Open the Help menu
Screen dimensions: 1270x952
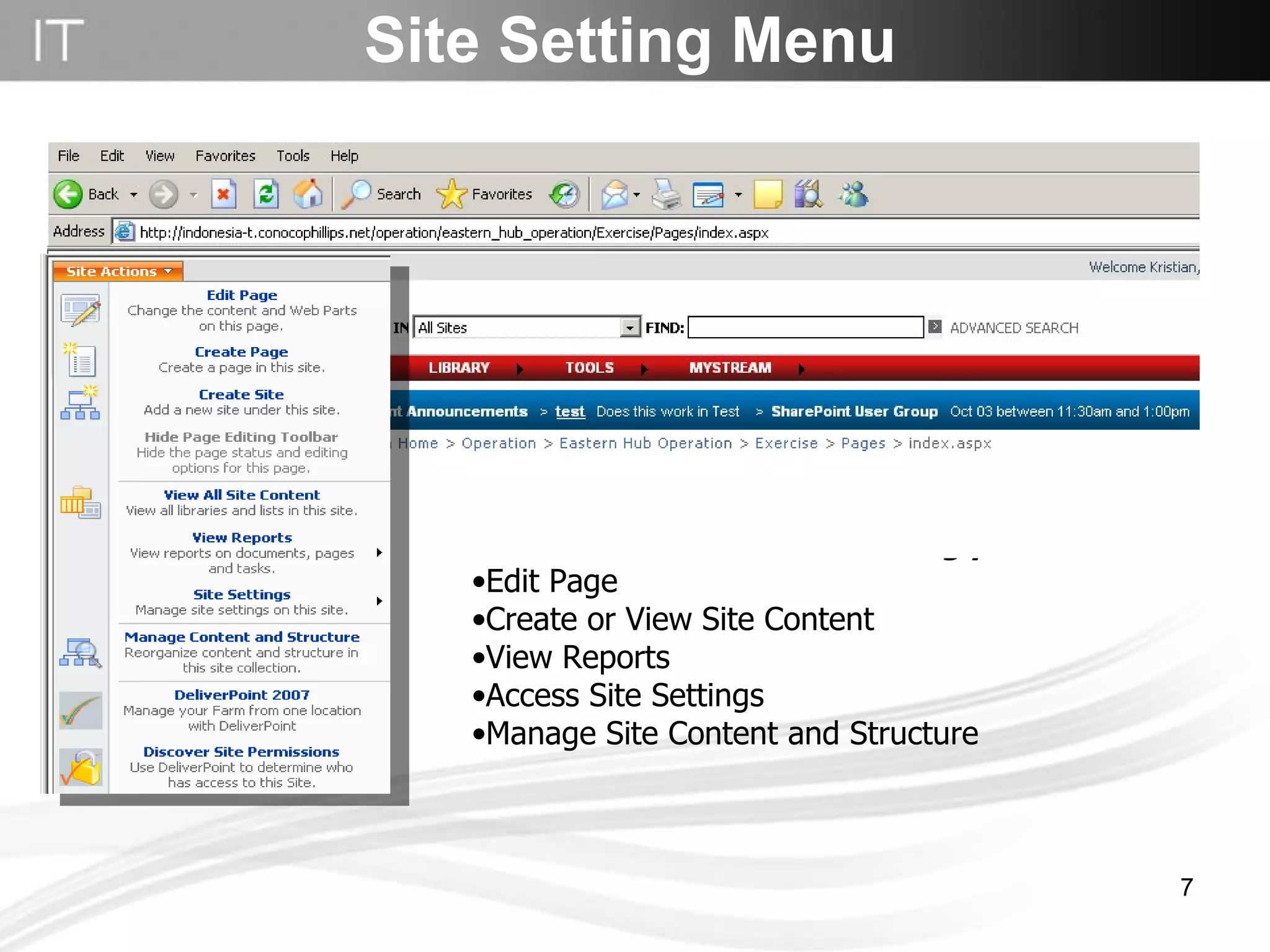click(344, 156)
